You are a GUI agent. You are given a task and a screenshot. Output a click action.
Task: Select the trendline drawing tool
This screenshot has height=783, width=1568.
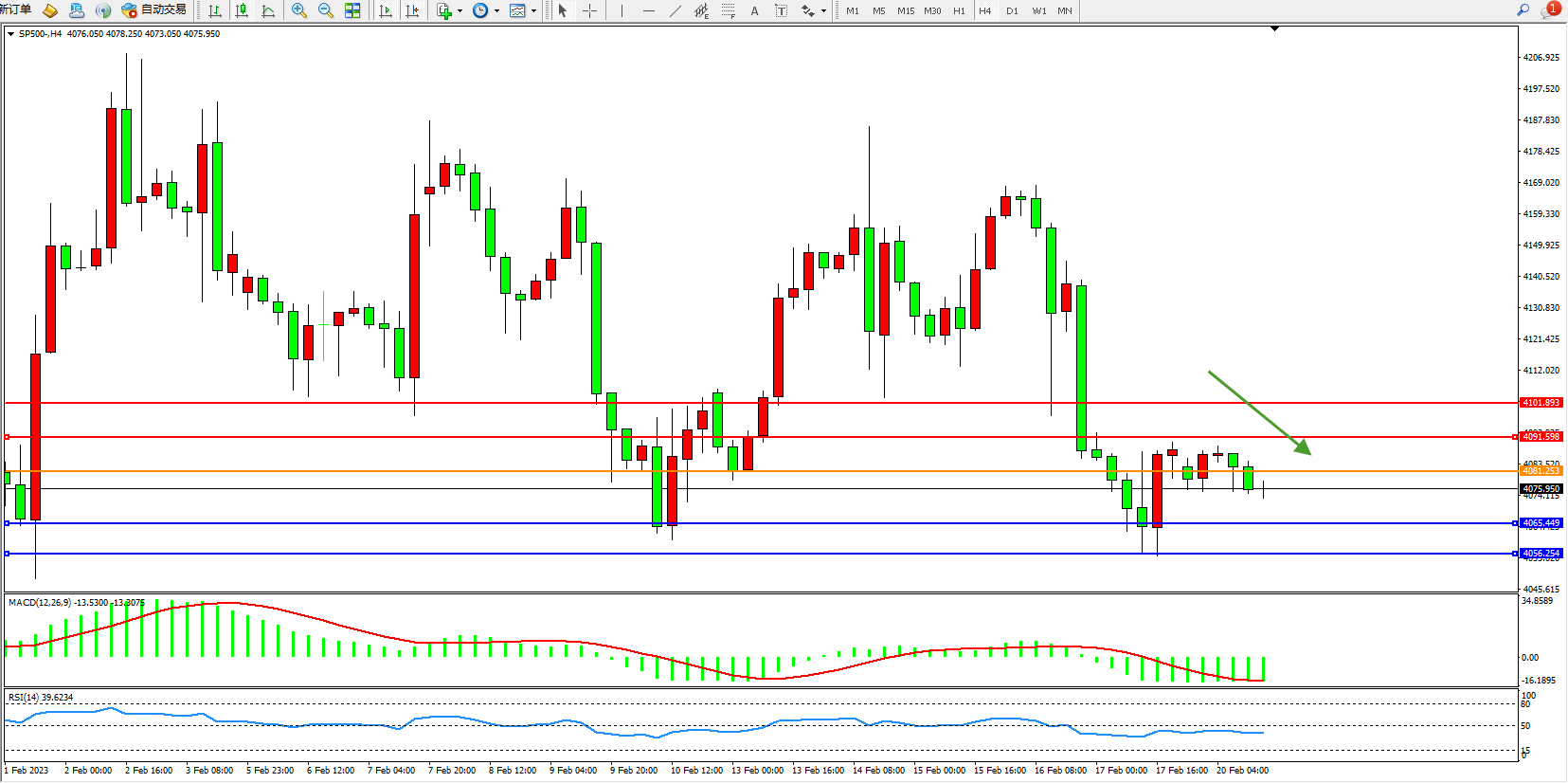pos(675,10)
